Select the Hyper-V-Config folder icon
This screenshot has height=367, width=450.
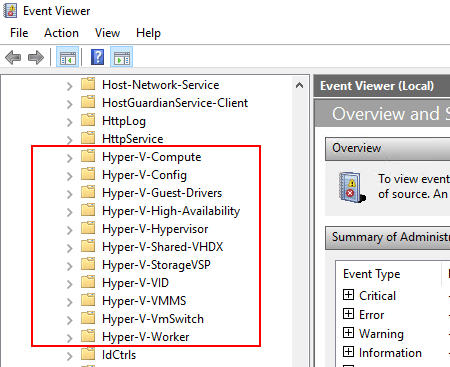88,174
